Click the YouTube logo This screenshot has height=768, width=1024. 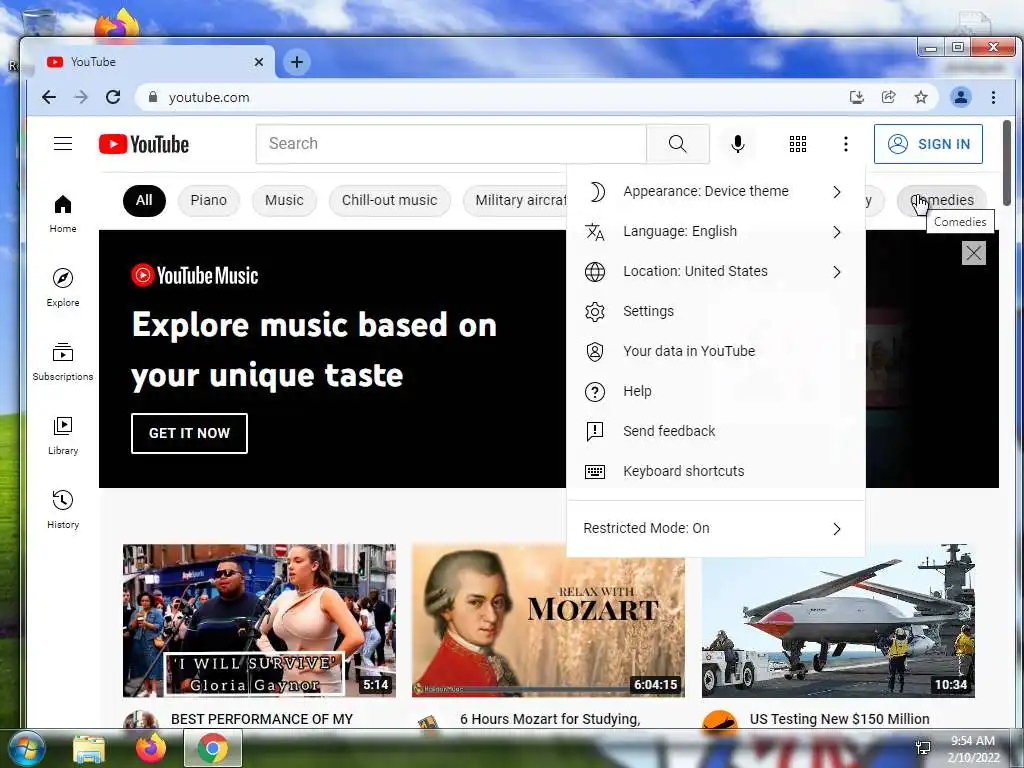(144, 144)
